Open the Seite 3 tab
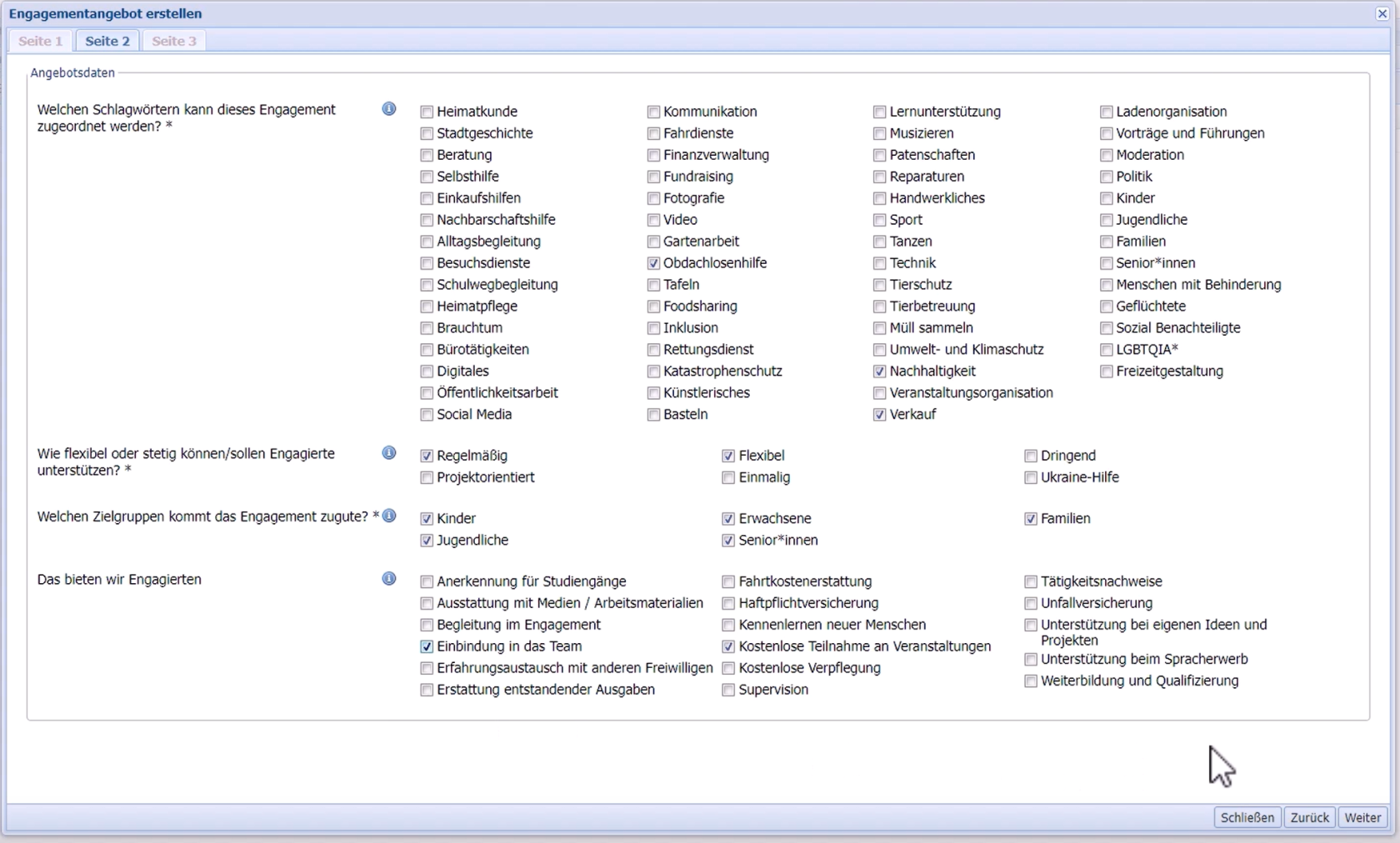The image size is (1400, 843). [x=174, y=41]
